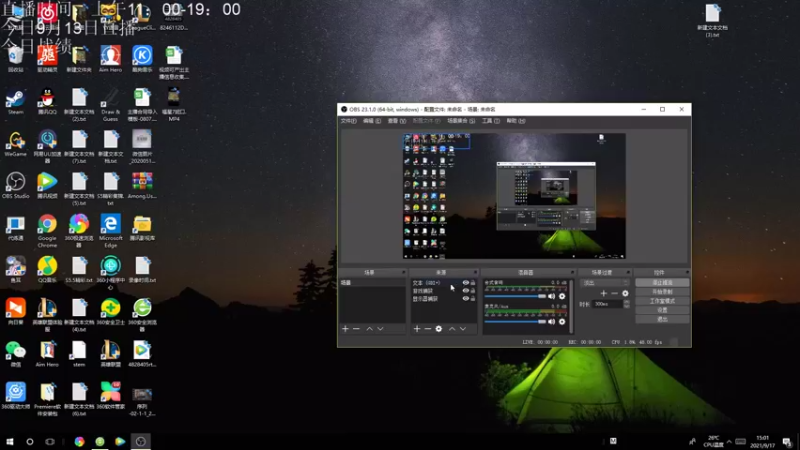Lock the Display Capture source
This screenshot has width=800, height=450.
pos(473,299)
